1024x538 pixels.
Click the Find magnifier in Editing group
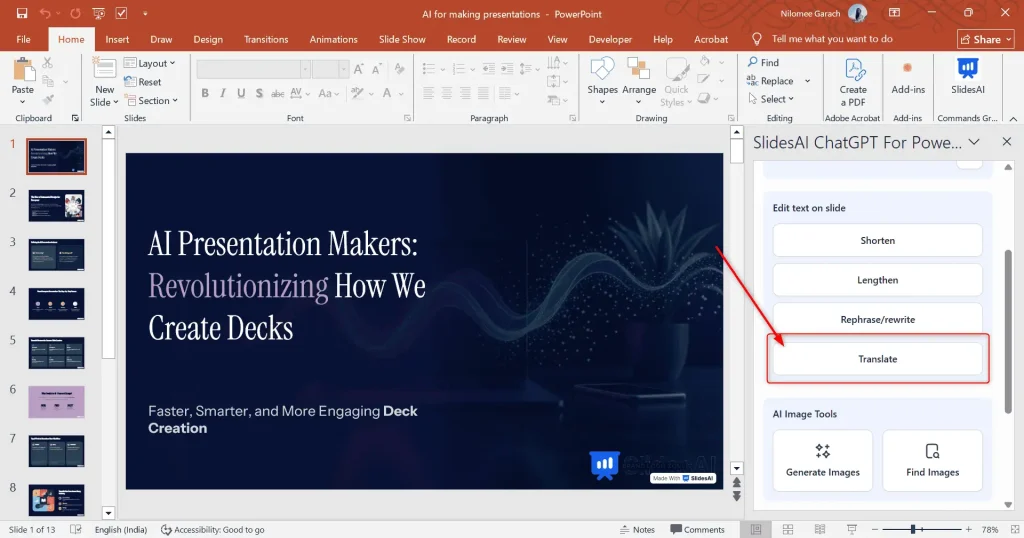(753, 62)
